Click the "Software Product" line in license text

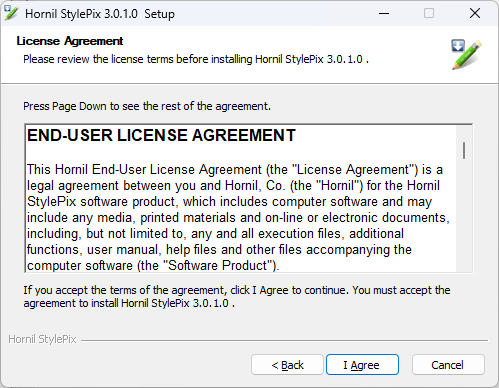pyautogui.click(x=153, y=265)
